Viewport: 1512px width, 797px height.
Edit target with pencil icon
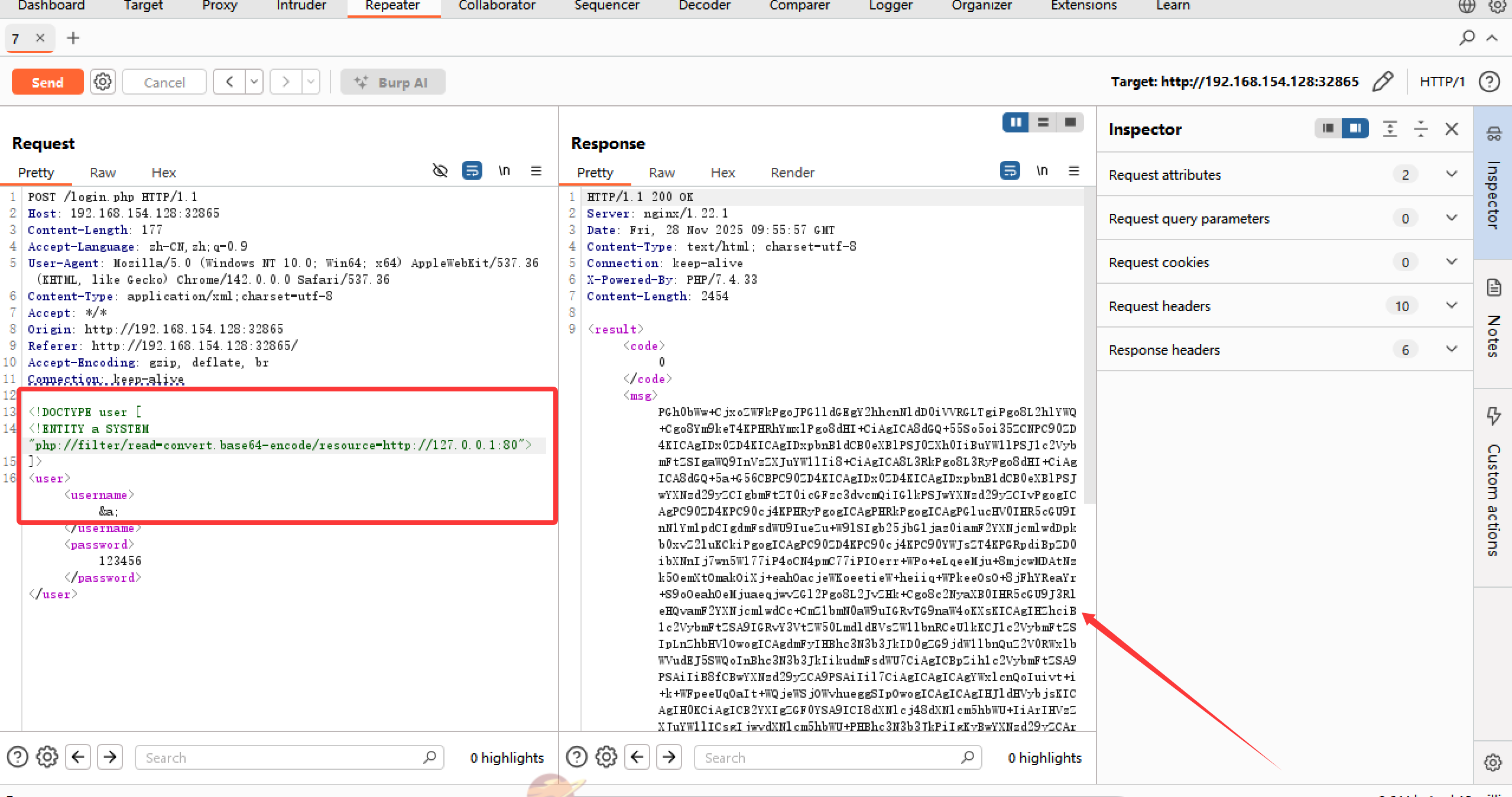[1383, 82]
